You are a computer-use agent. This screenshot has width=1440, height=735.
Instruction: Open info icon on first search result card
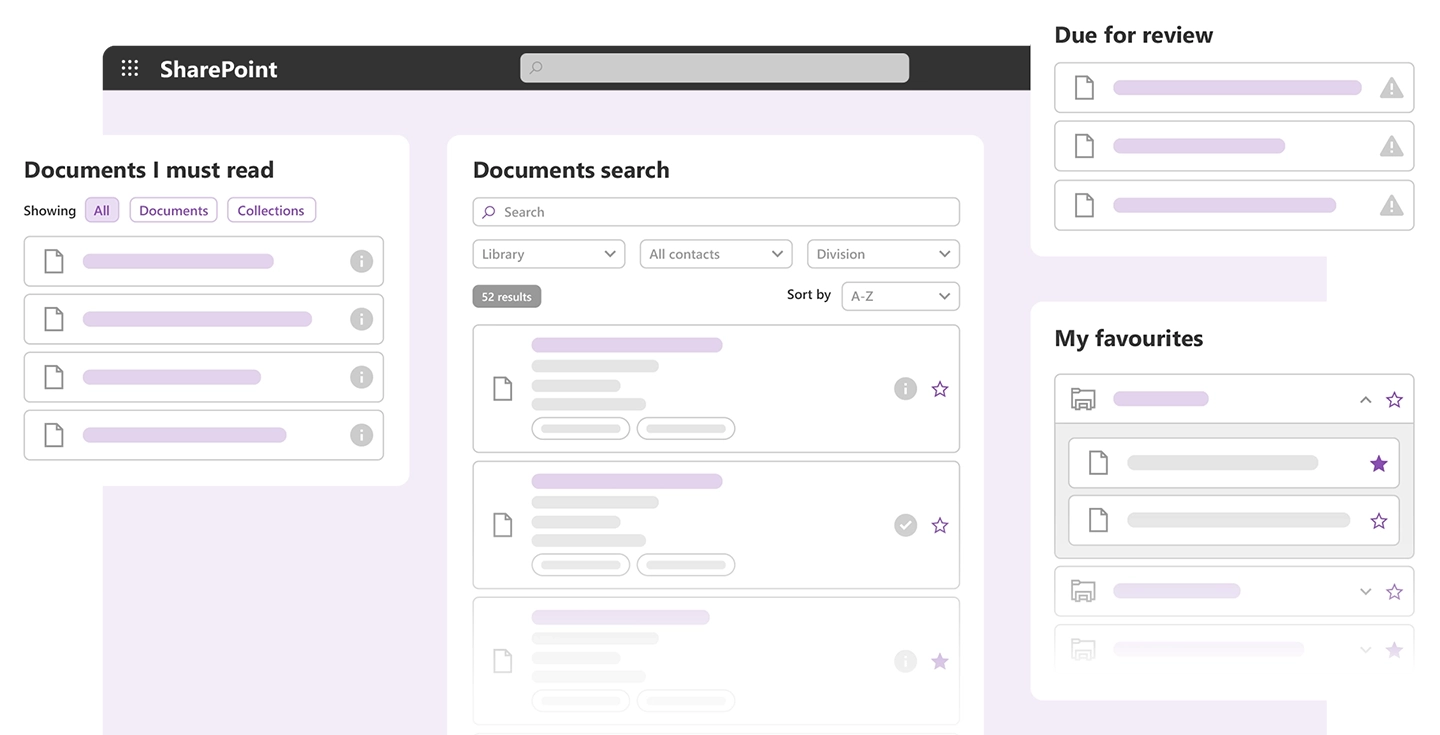click(x=905, y=389)
